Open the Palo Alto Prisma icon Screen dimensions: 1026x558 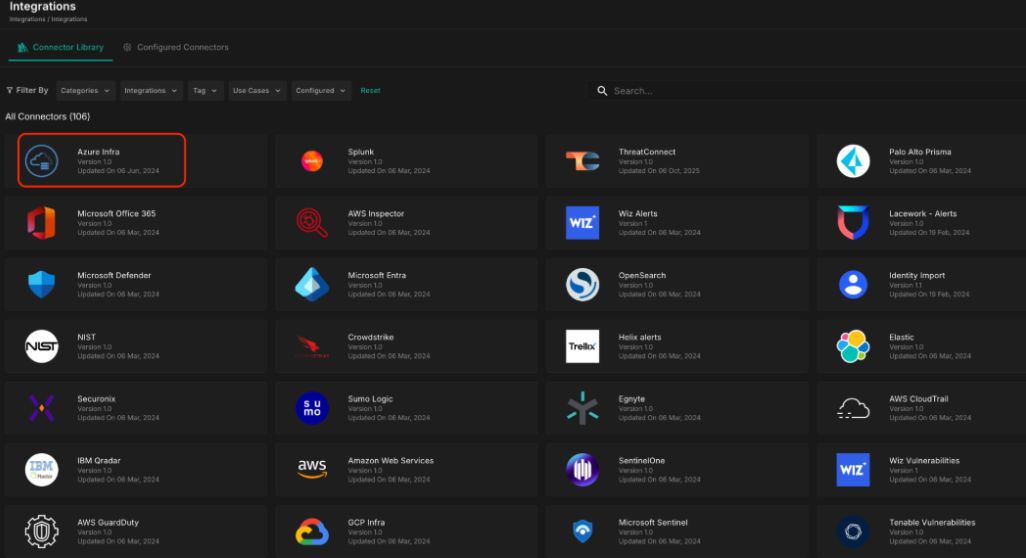pos(853,161)
